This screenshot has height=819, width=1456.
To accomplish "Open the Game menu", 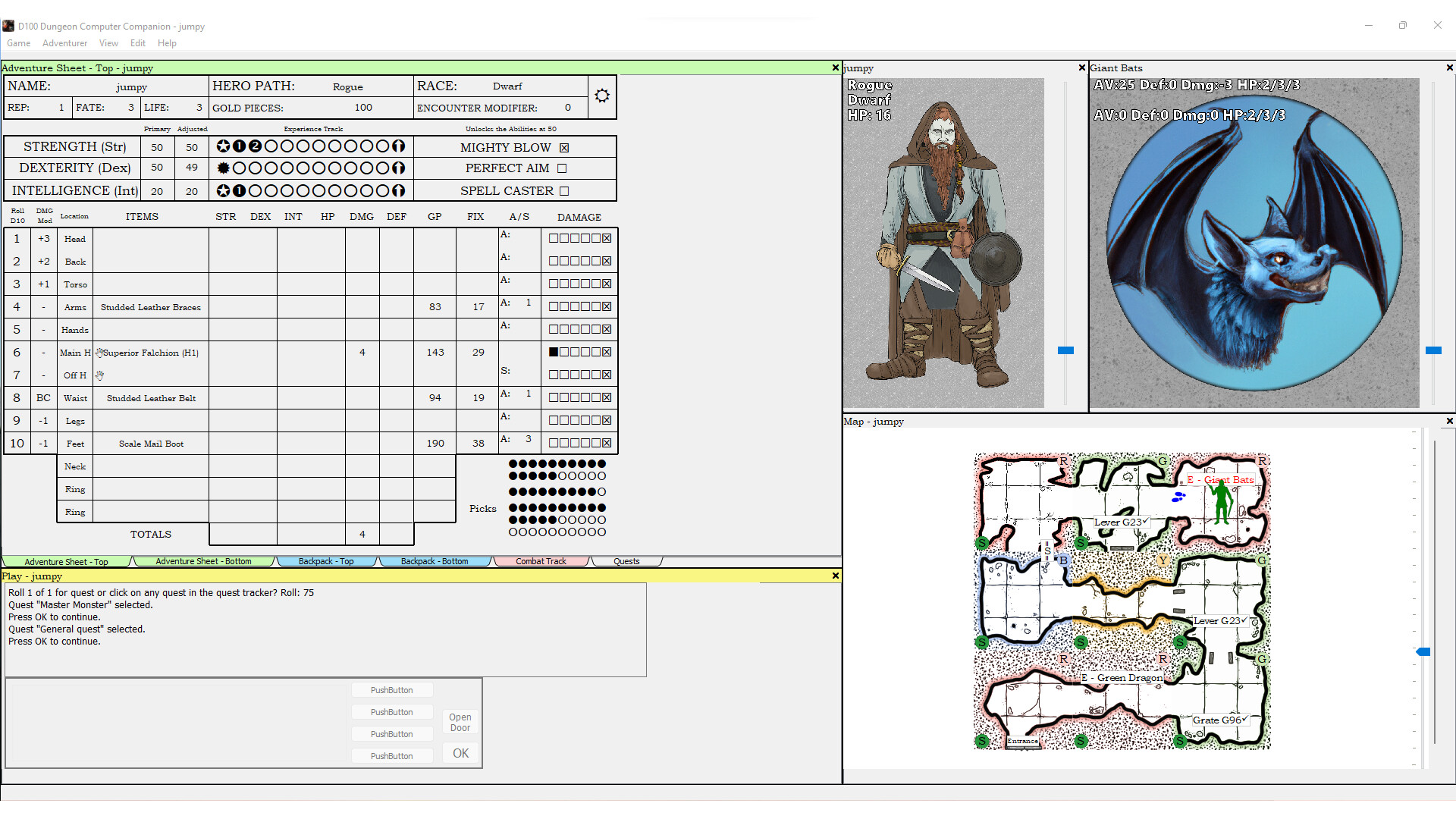I will pos(18,43).
